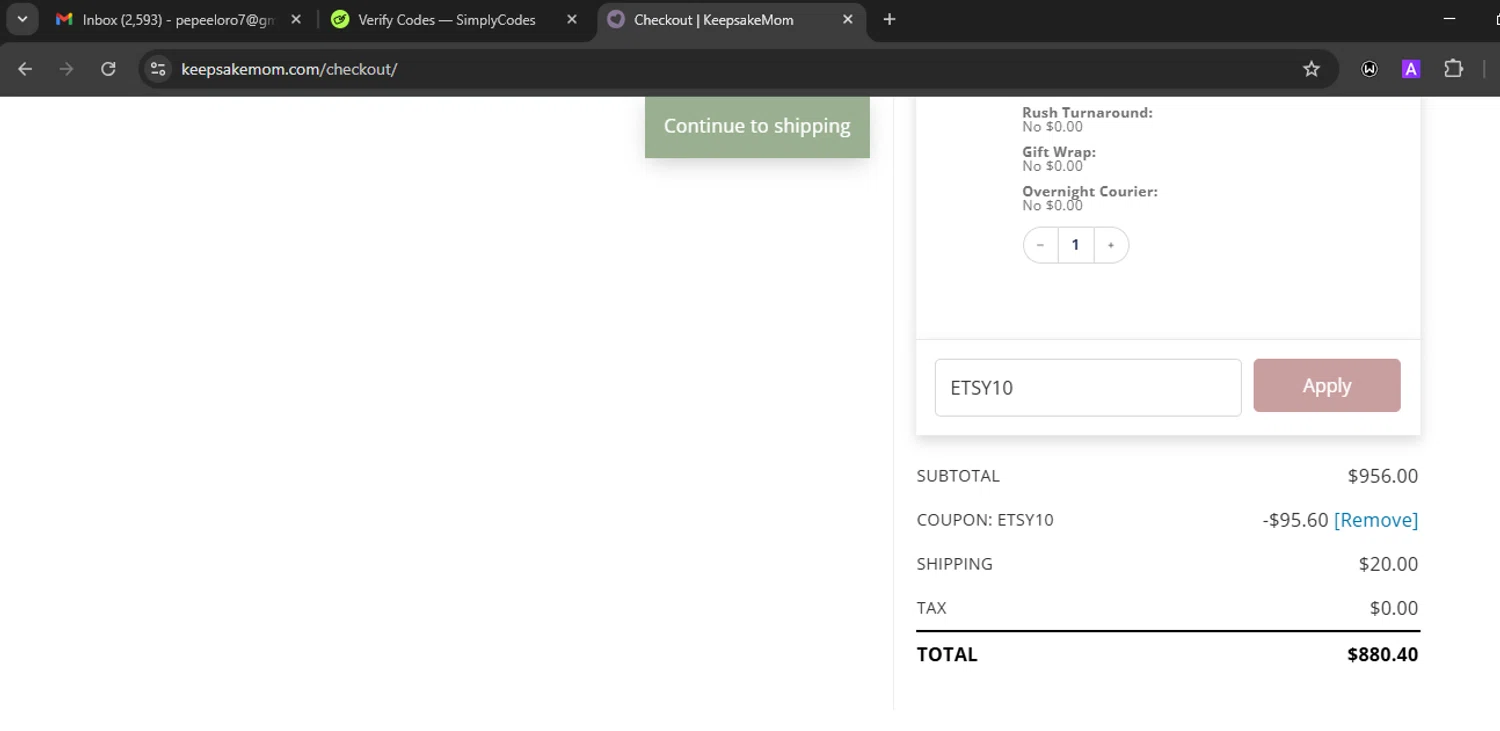Apply the coupon code
The height and width of the screenshot is (731, 1500).
[1327, 386]
